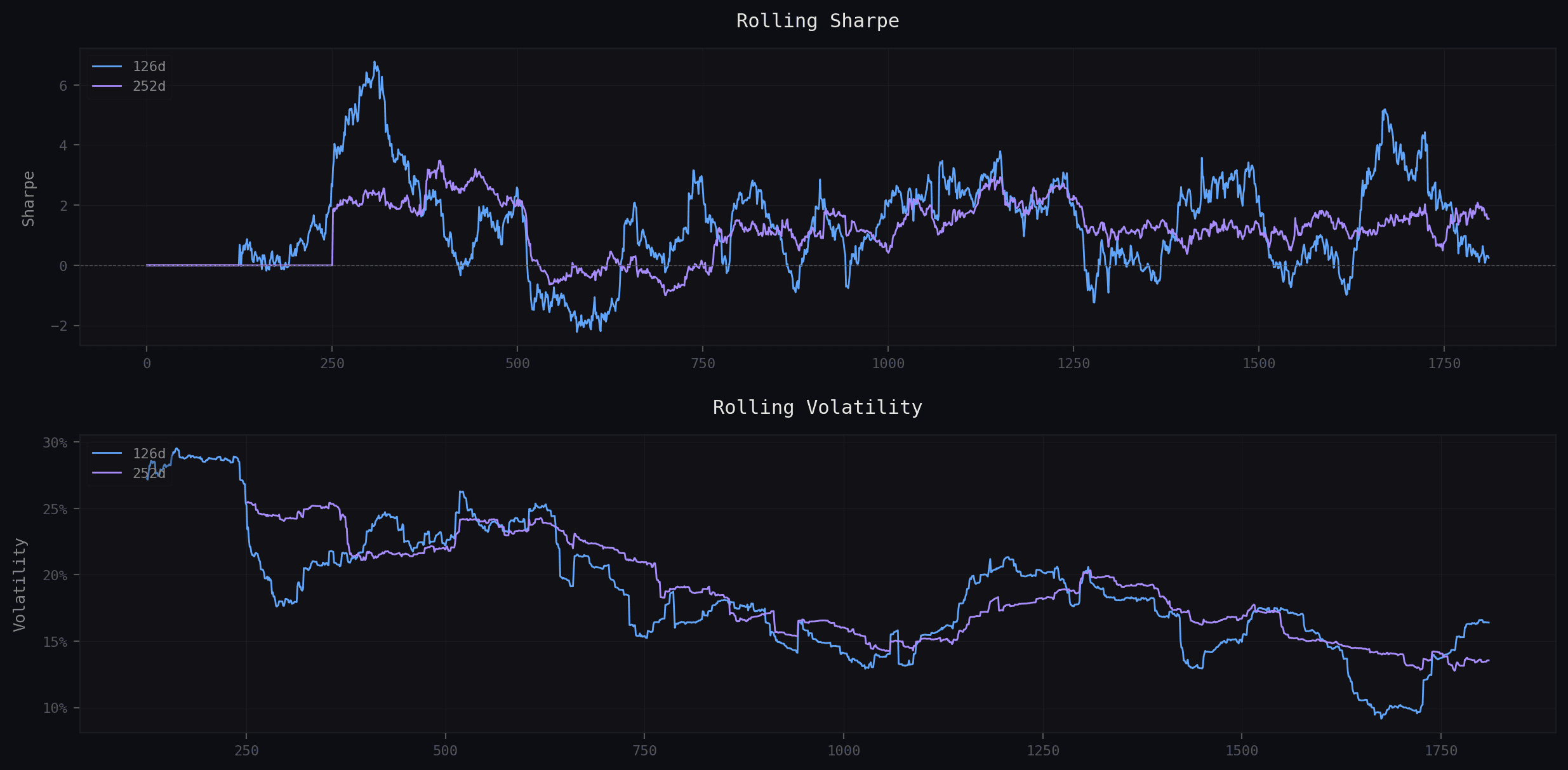Viewport: 1568px width, 770px height.
Task: Click the Rolling Sharpe chart title
Action: tap(818, 21)
